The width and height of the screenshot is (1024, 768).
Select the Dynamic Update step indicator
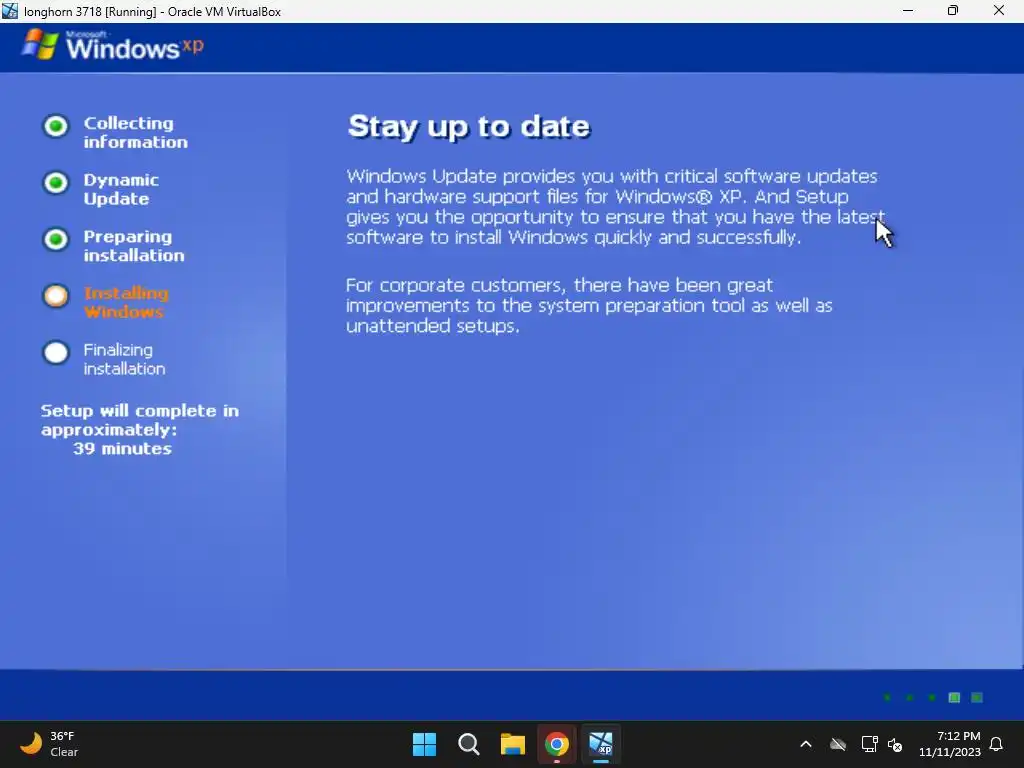coord(56,183)
